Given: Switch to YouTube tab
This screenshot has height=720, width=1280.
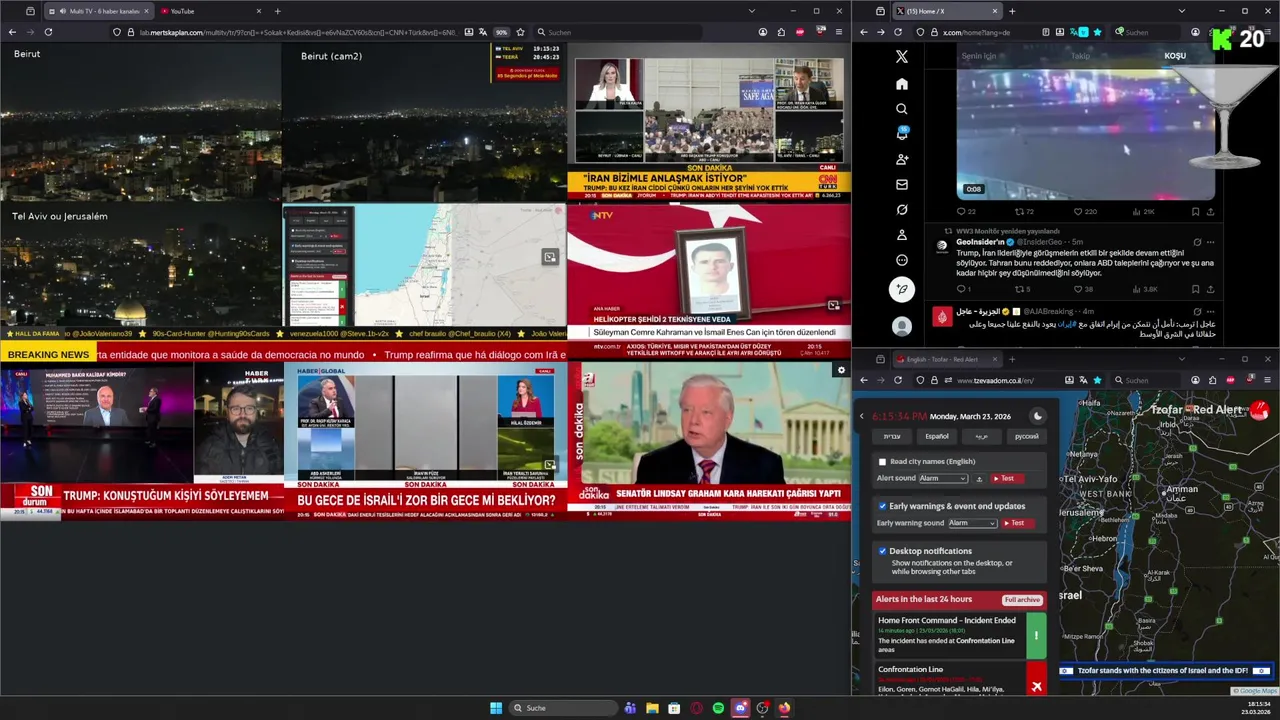Looking at the screenshot, I should pos(210,11).
